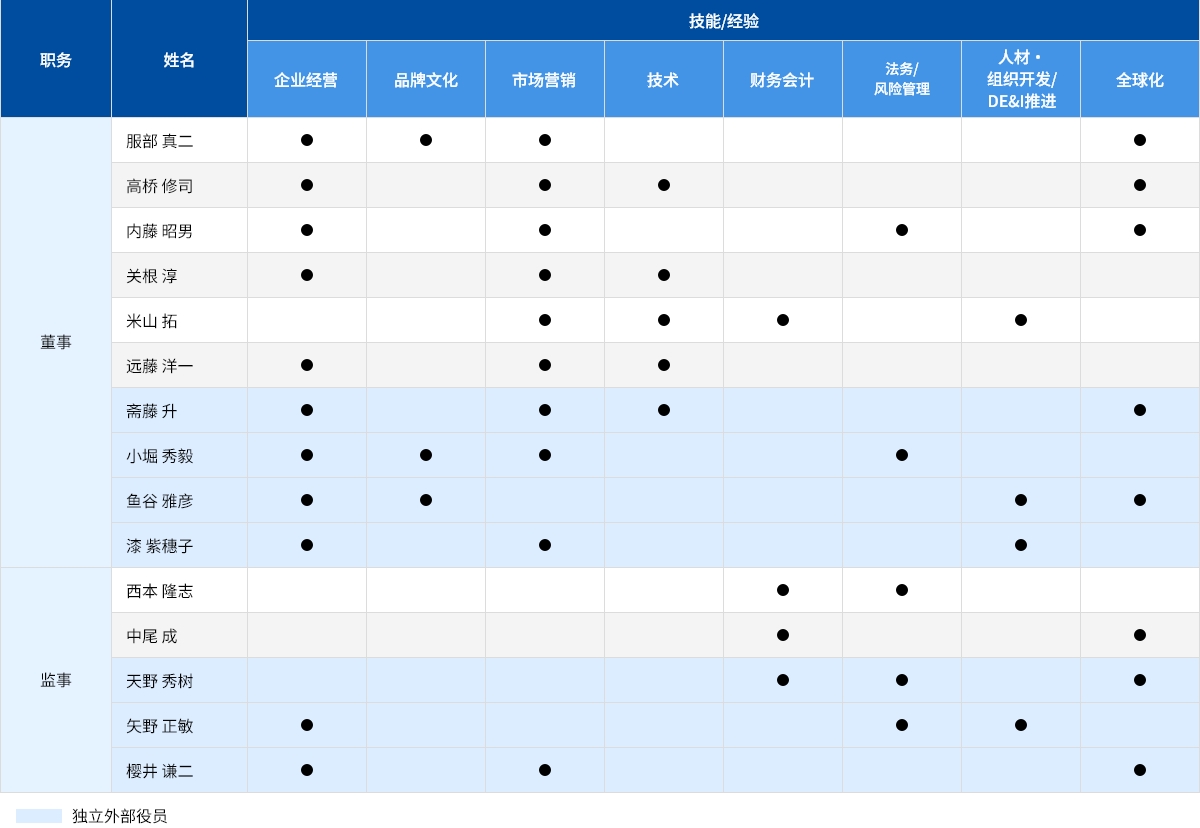This screenshot has height=828, width=1200.
Task: Click the name 漆 紫穂子
Action: coord(160,546)
